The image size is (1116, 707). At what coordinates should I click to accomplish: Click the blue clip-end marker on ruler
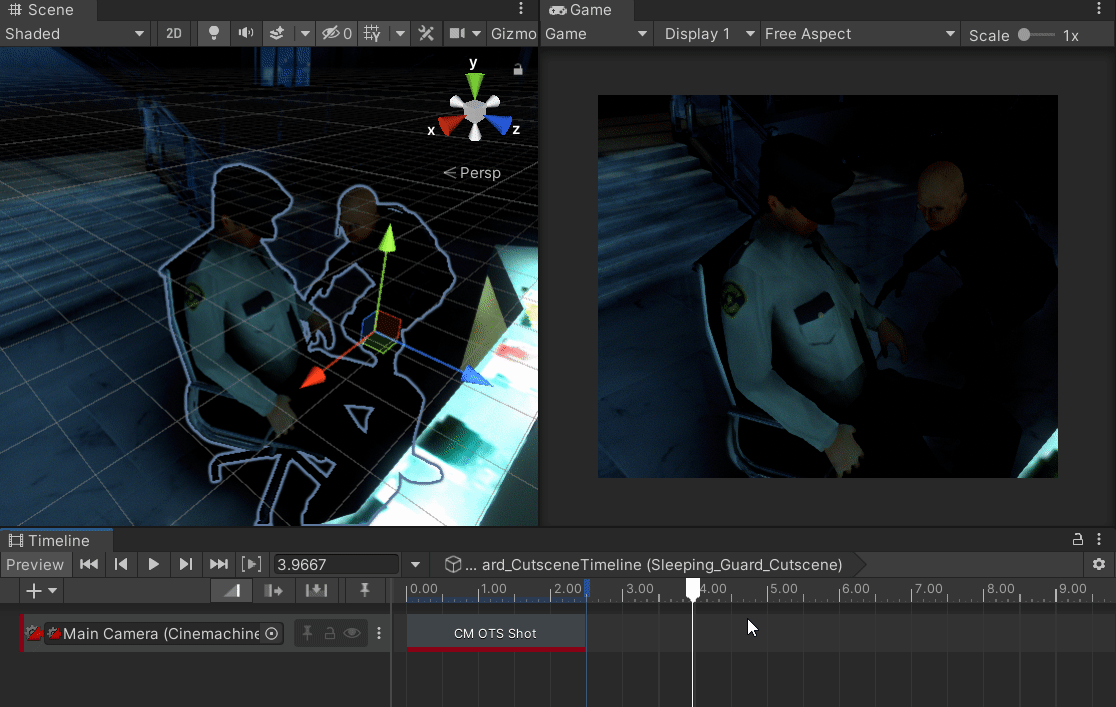(x=586, y=588)
